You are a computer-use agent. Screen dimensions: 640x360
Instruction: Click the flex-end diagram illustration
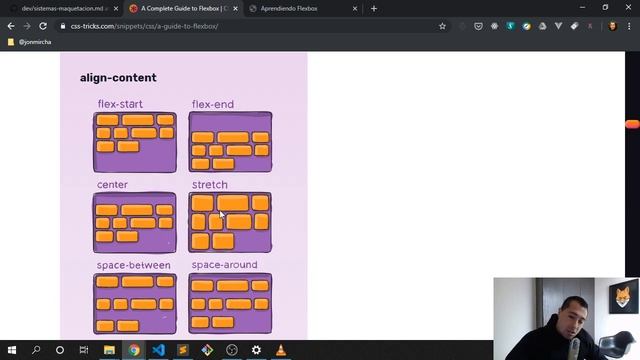pos(230,142)
